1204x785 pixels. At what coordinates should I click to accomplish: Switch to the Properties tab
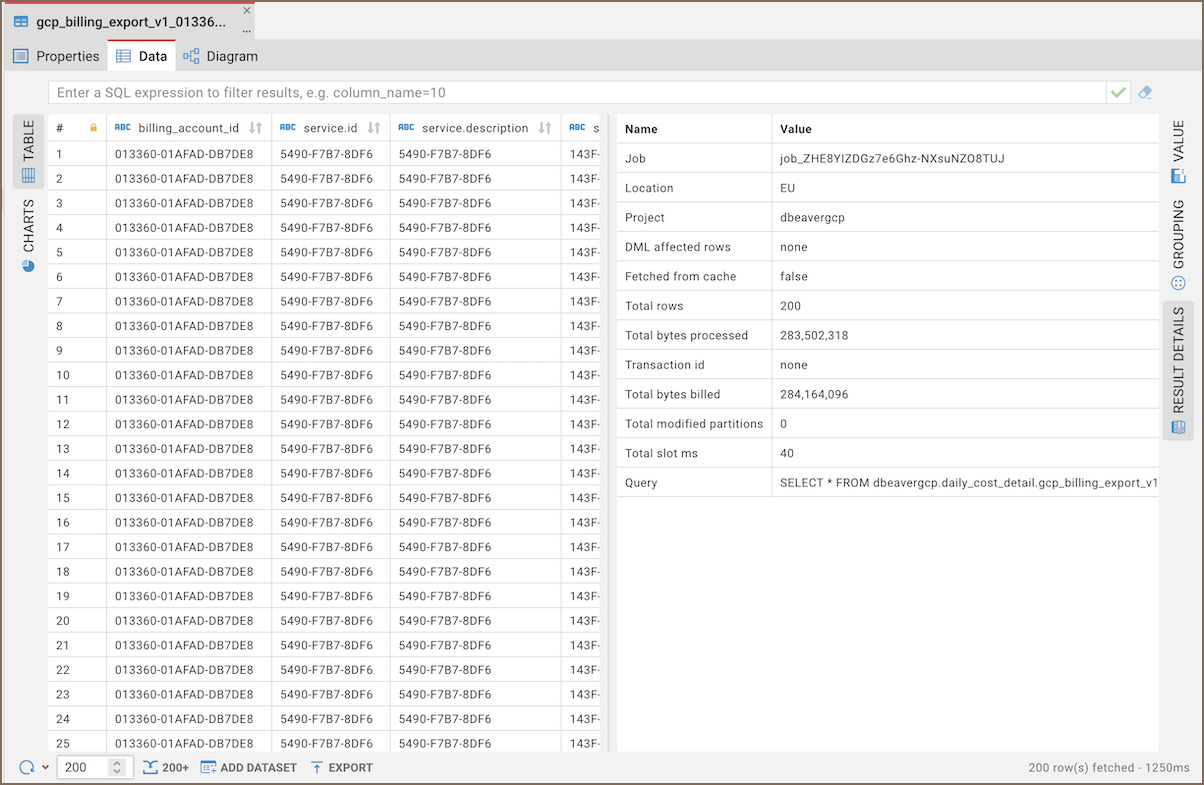pos(57,56)
